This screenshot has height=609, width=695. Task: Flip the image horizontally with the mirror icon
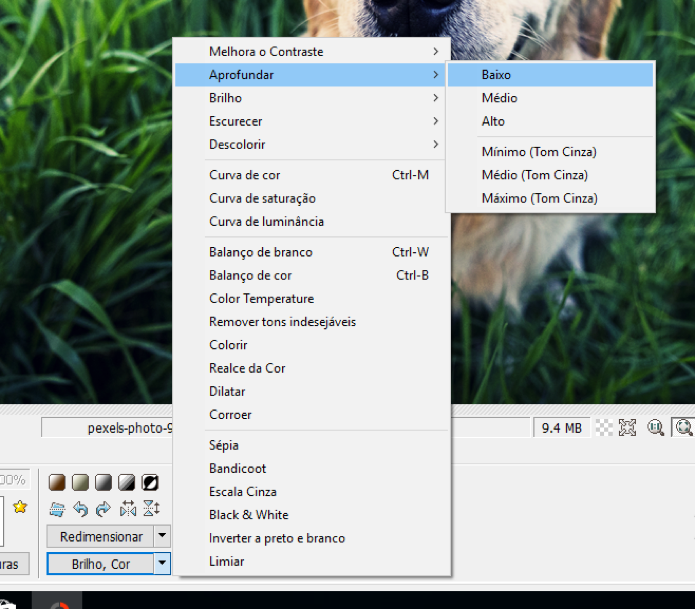coord(128,509)
